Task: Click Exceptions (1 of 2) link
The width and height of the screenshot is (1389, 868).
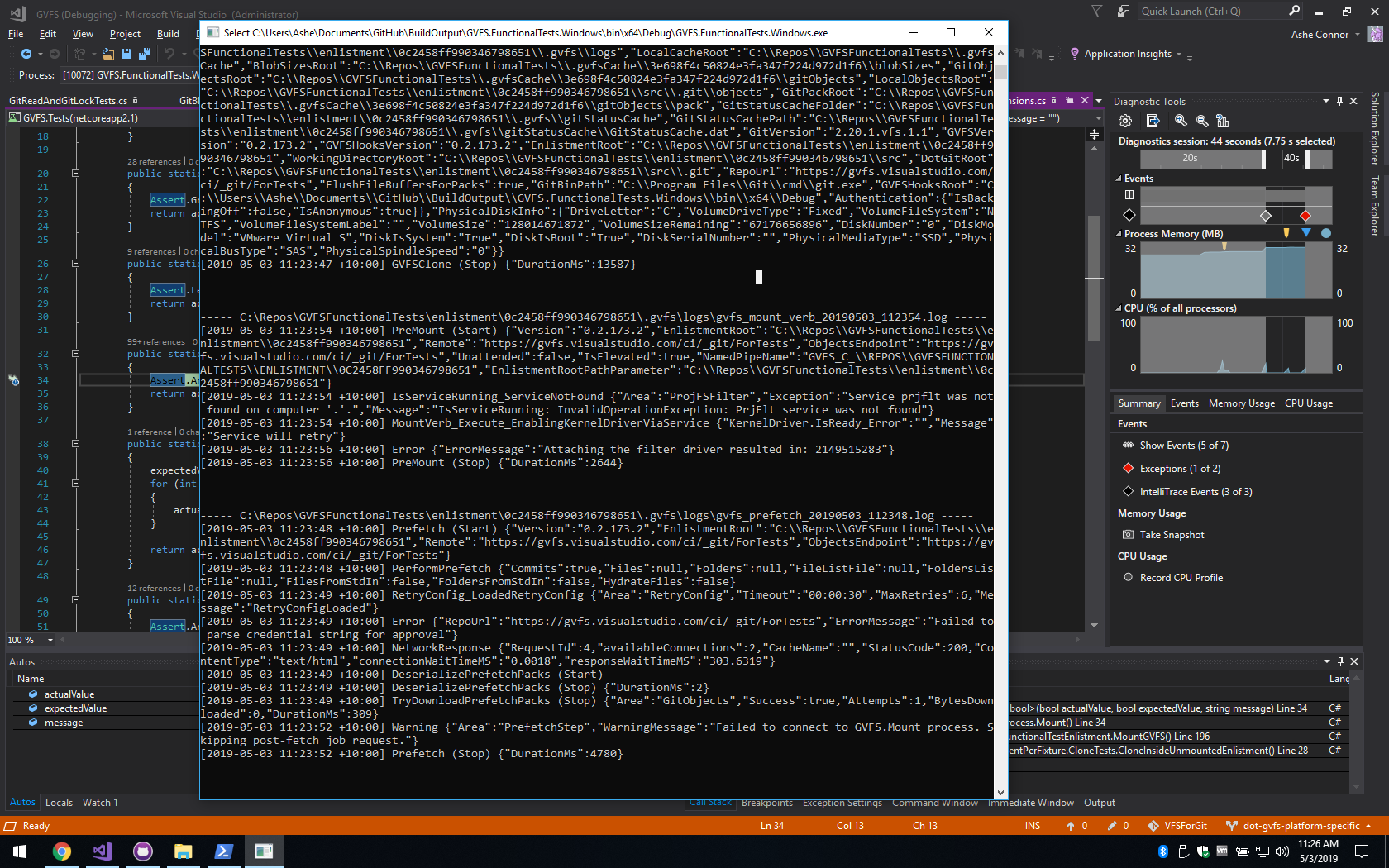Action: click(x=1179, y=468)
